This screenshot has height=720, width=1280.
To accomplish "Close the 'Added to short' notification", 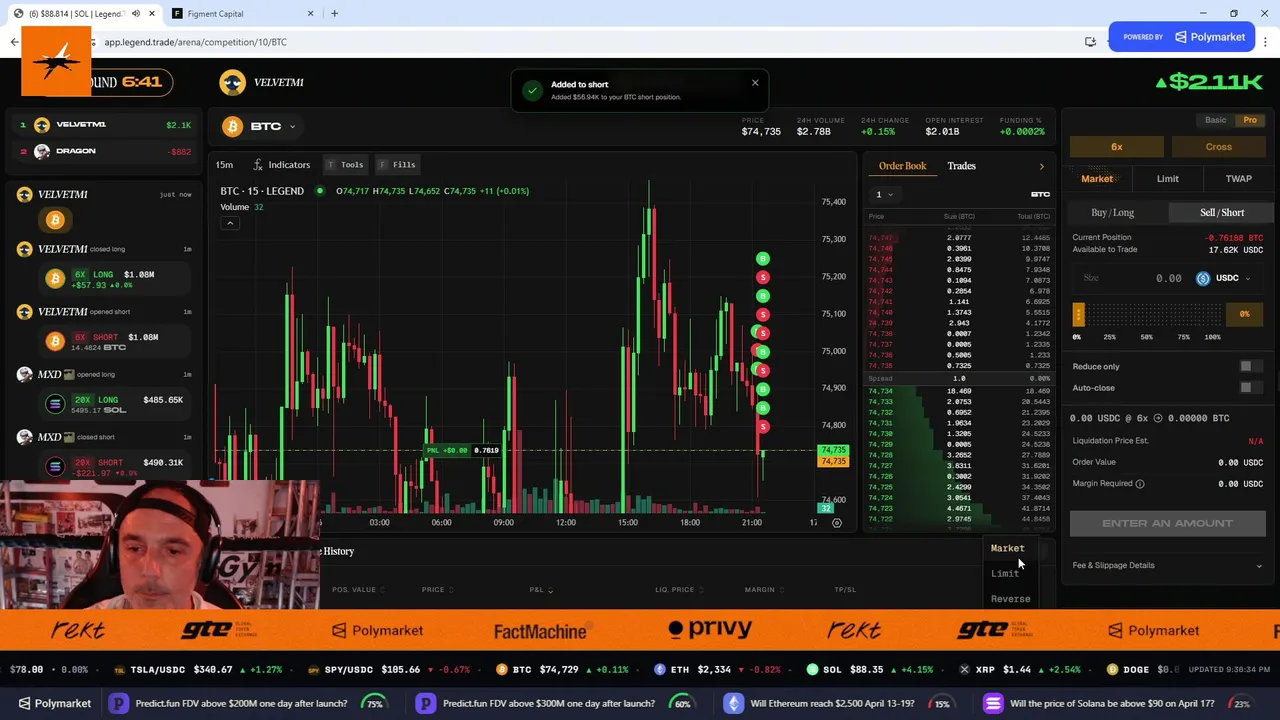I will (x=755, y=83).
